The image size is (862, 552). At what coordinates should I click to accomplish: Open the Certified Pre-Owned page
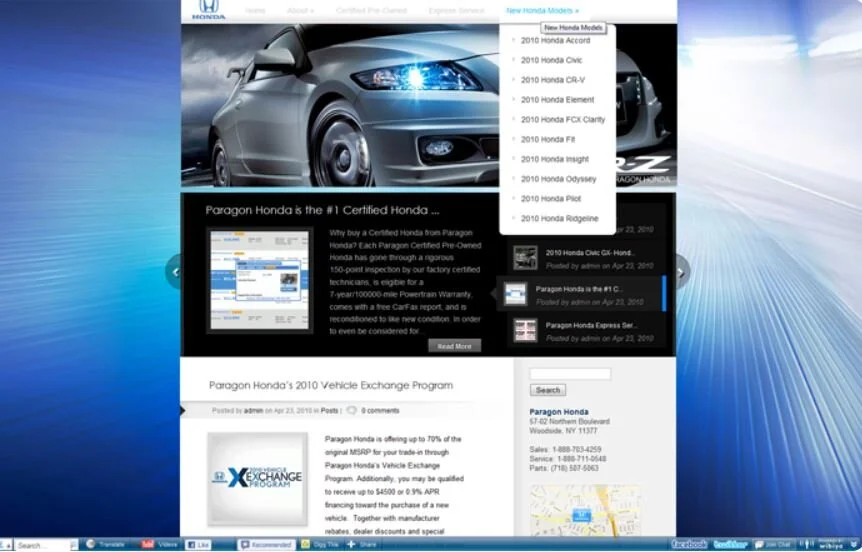pos(371,11)
